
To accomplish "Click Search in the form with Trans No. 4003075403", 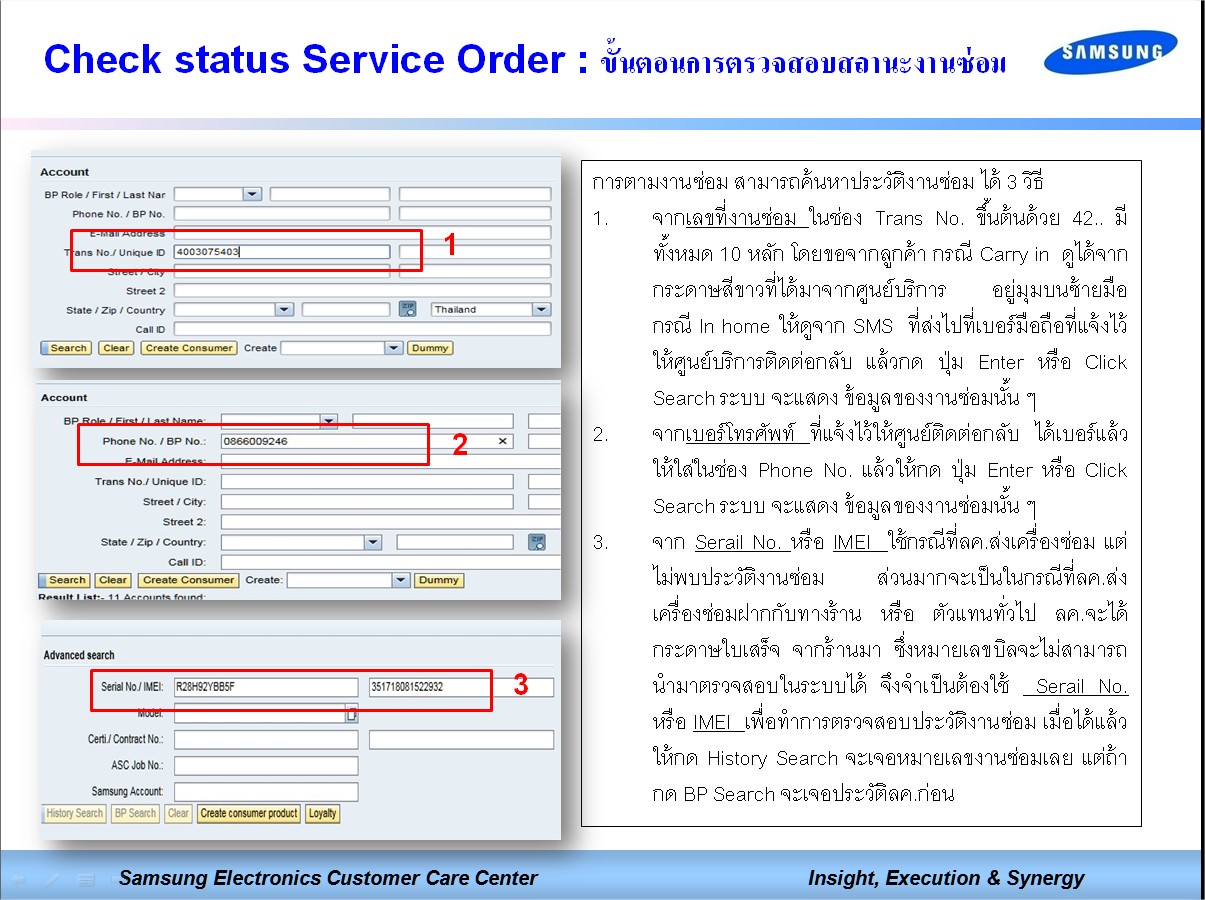I will (68, 348).
